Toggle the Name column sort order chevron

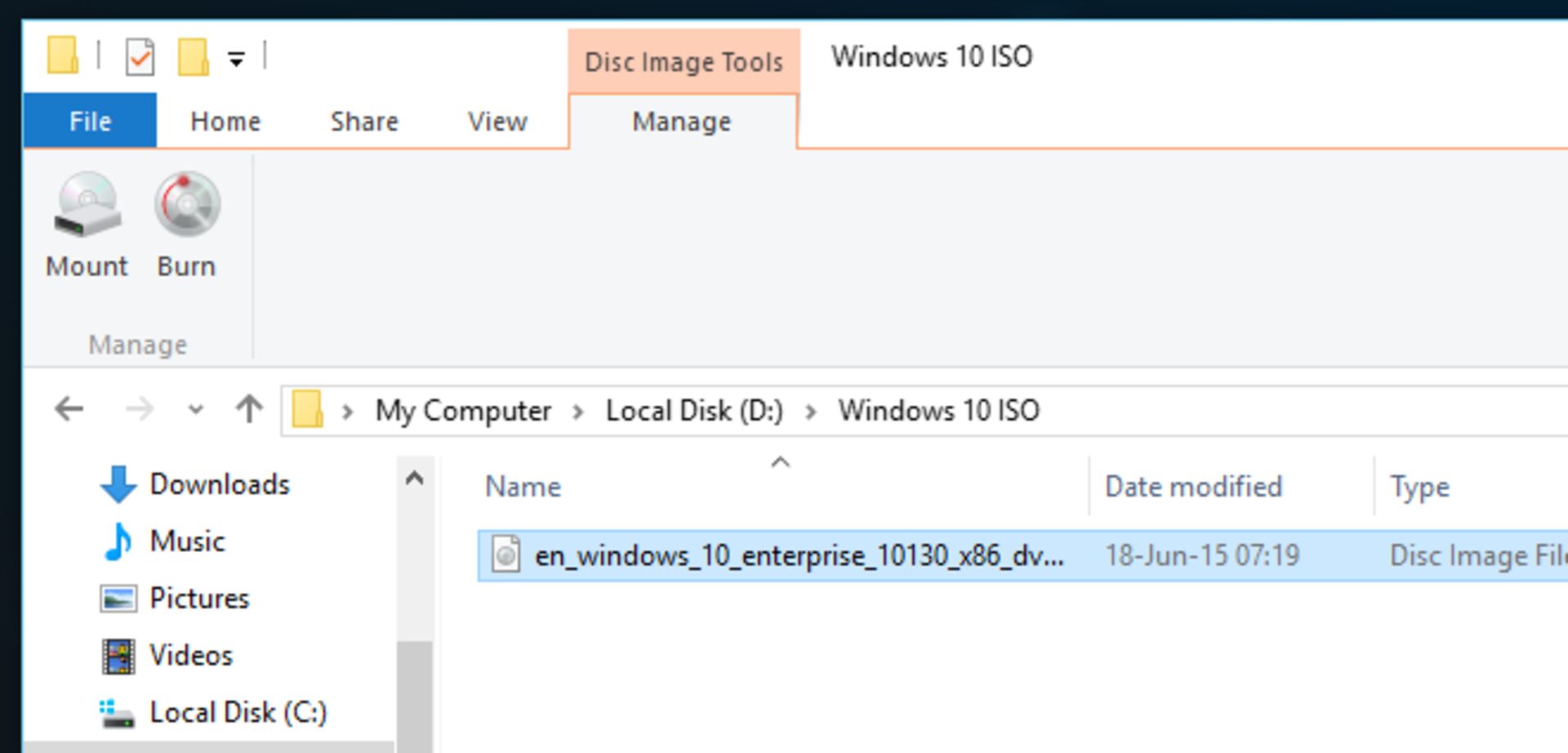[x=781, y=462]
